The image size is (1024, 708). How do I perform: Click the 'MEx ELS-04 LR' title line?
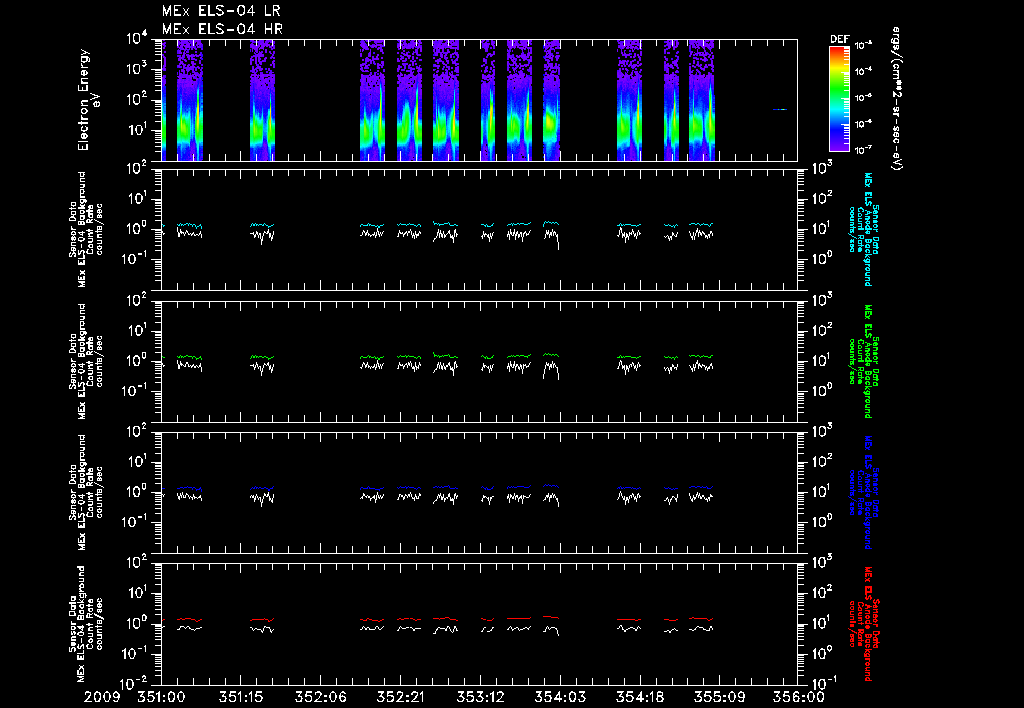[x=221, y=11]
